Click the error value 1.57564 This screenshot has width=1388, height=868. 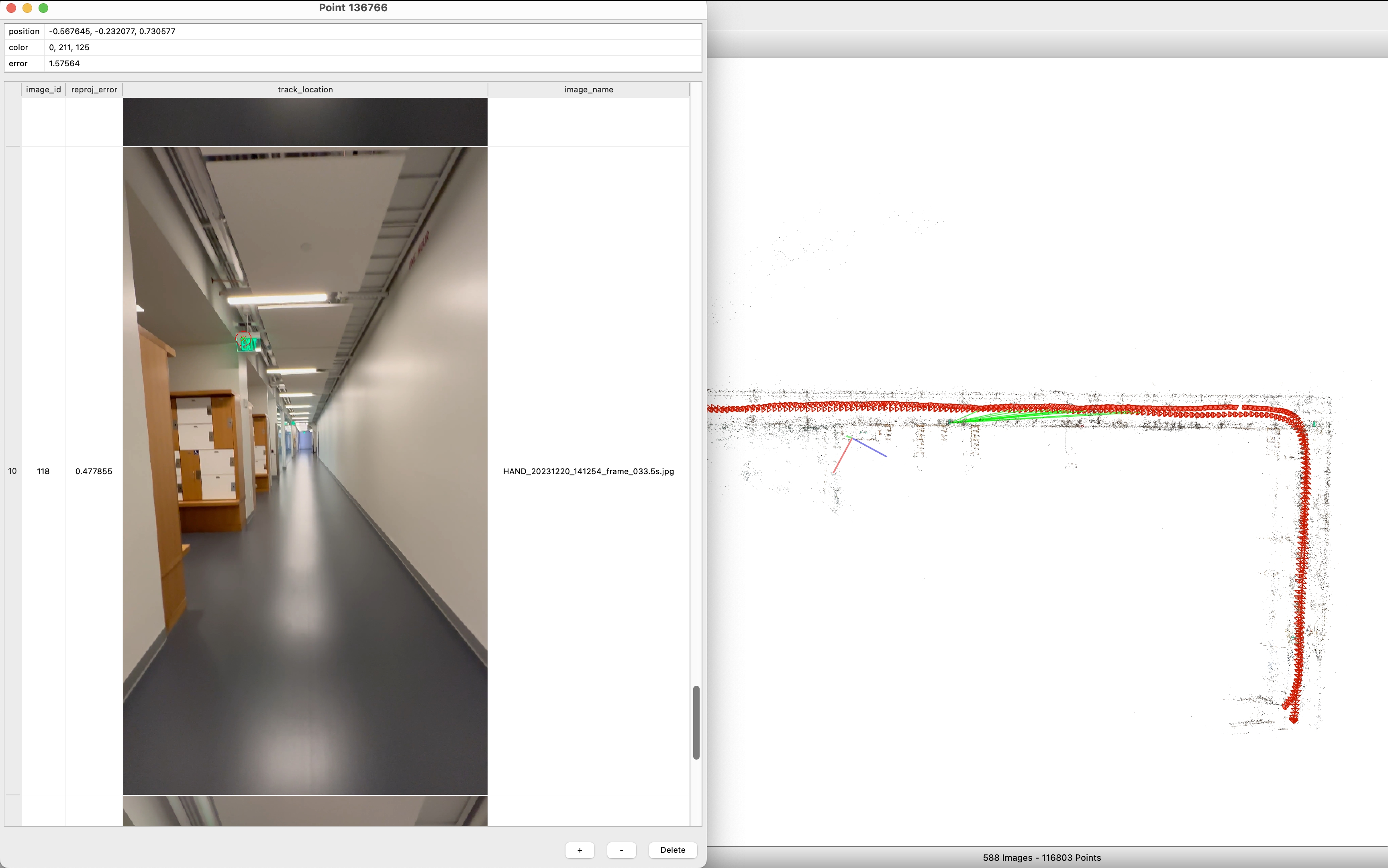(x=64, y=63)
